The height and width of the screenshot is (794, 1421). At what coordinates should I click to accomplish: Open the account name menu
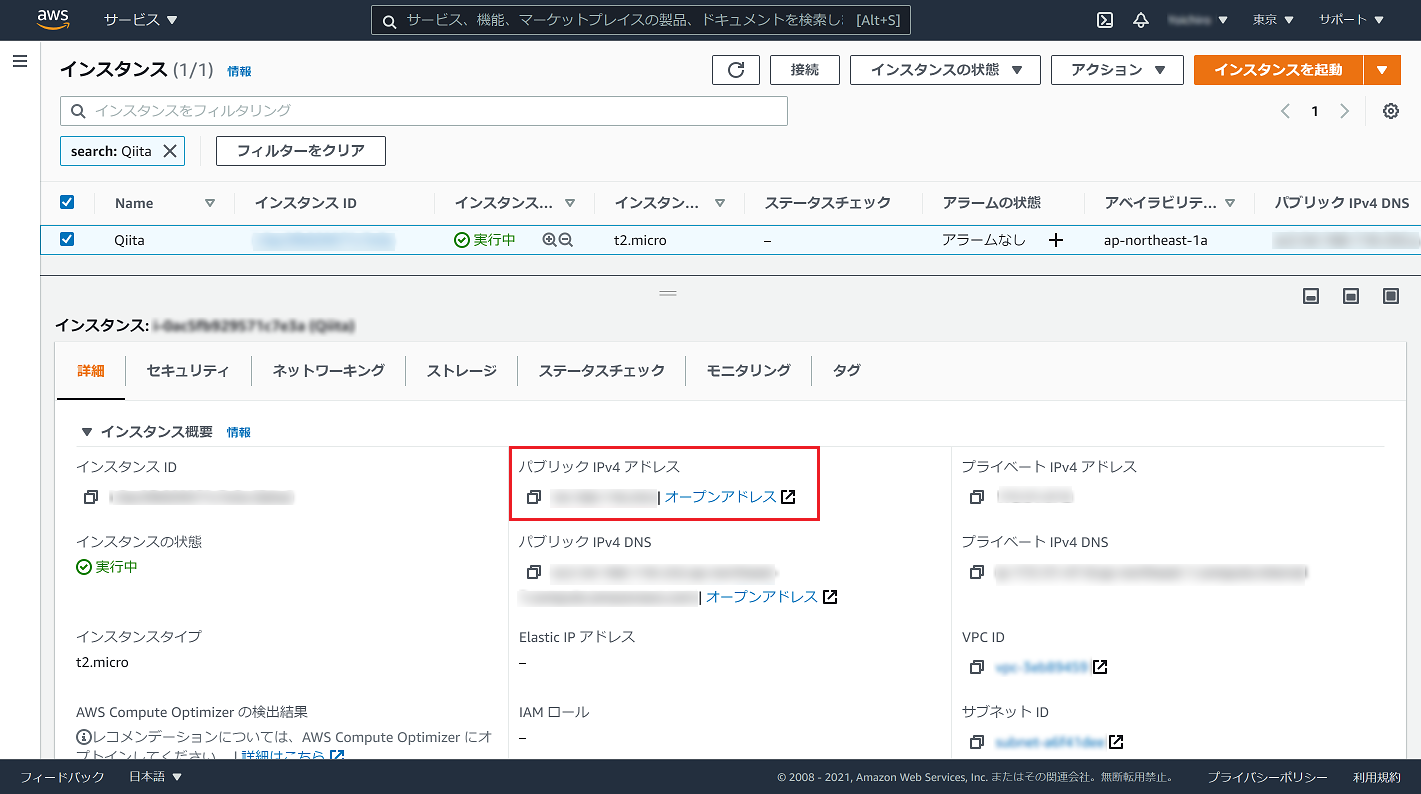1198,20
